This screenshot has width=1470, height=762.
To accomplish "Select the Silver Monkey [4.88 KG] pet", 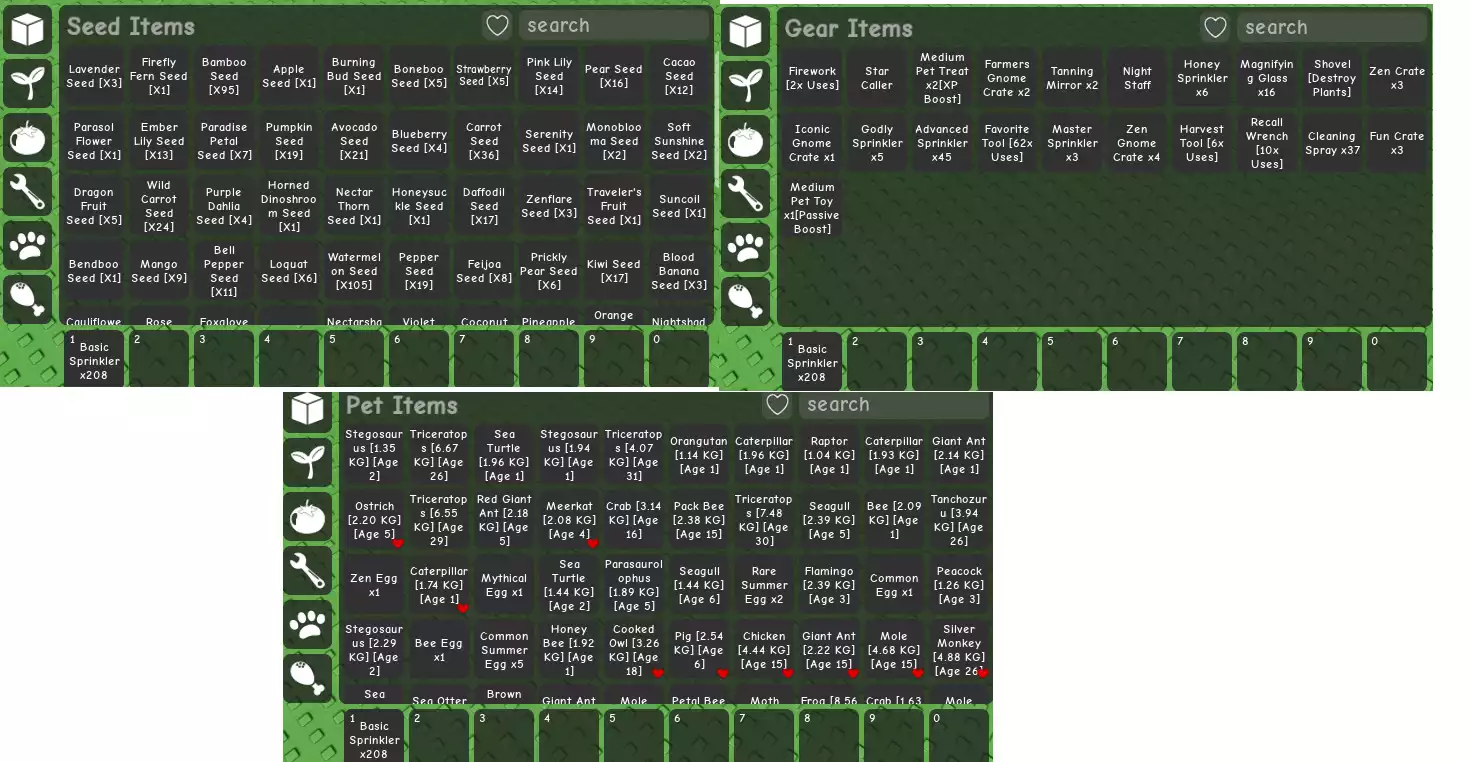I will (958, 650).
